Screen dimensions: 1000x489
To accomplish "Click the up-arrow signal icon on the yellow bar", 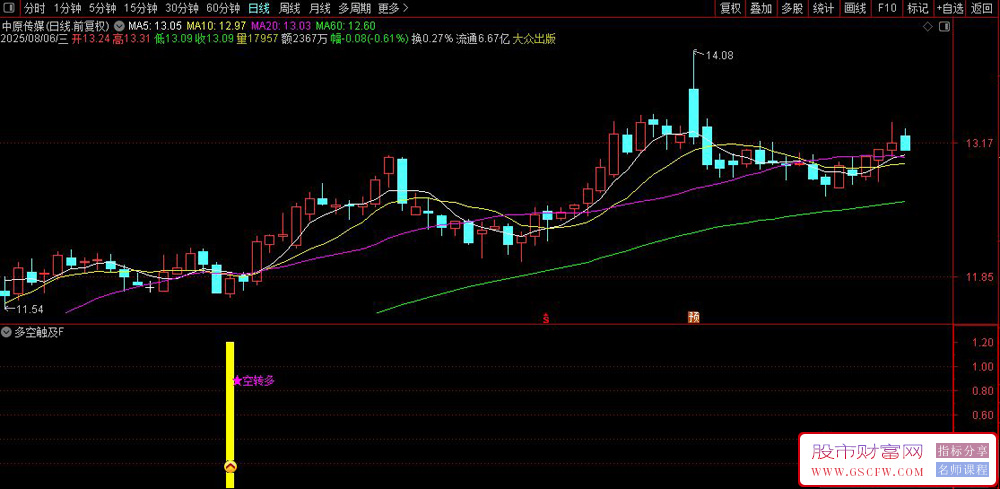I will (x=230, y=467).
